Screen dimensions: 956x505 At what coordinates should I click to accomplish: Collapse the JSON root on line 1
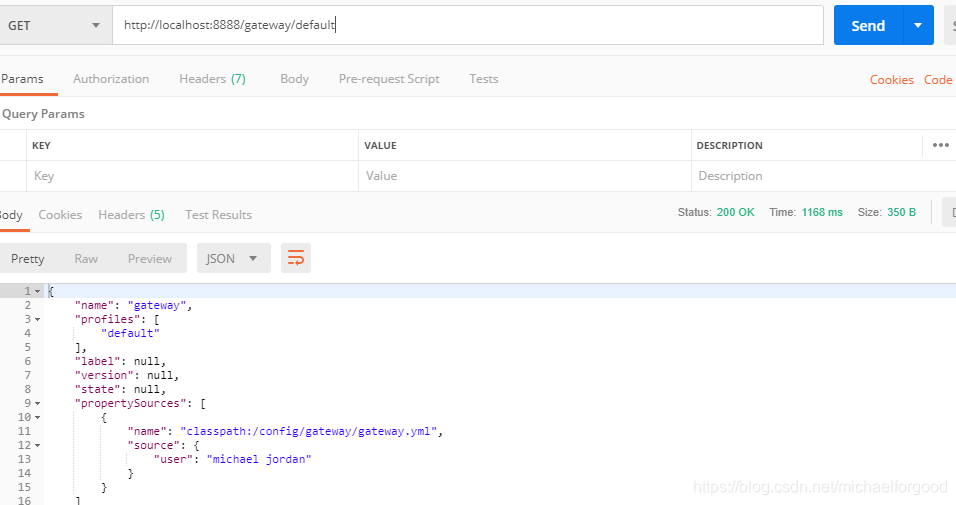click(38, 292)
